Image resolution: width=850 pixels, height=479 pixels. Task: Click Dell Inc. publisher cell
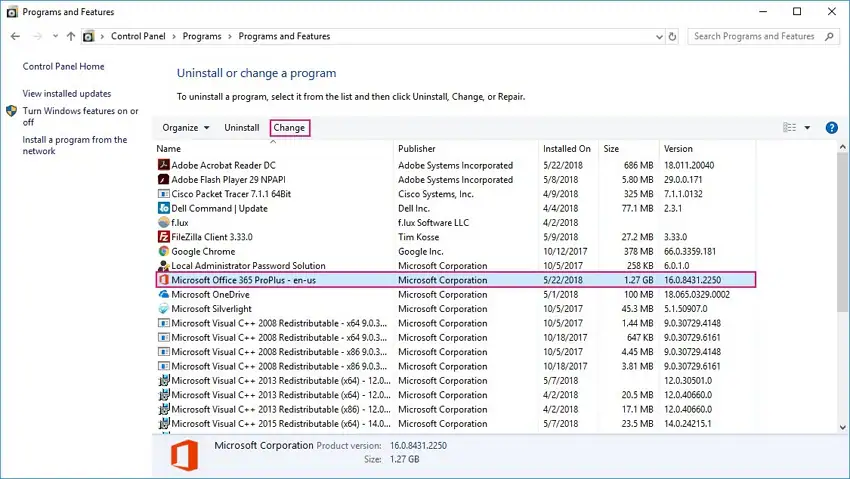tap(414, 208)
